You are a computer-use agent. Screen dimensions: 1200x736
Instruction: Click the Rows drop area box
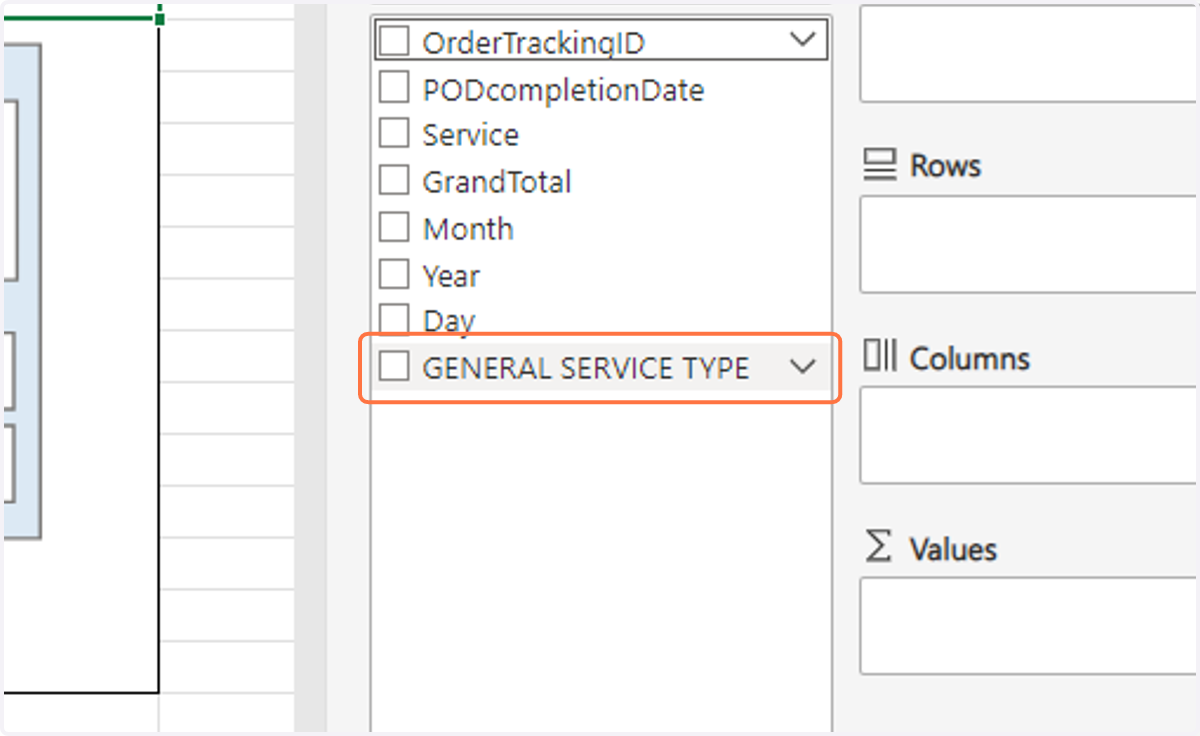[1029, 245]
